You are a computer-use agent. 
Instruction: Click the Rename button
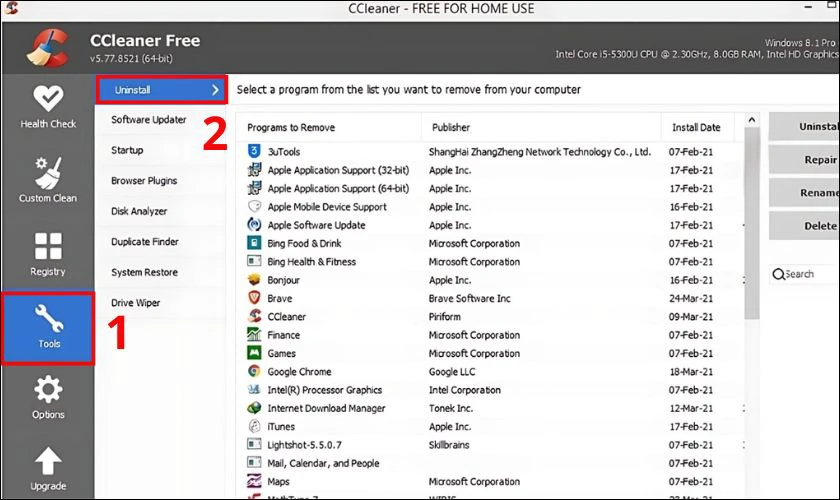(x=804, y=192)
